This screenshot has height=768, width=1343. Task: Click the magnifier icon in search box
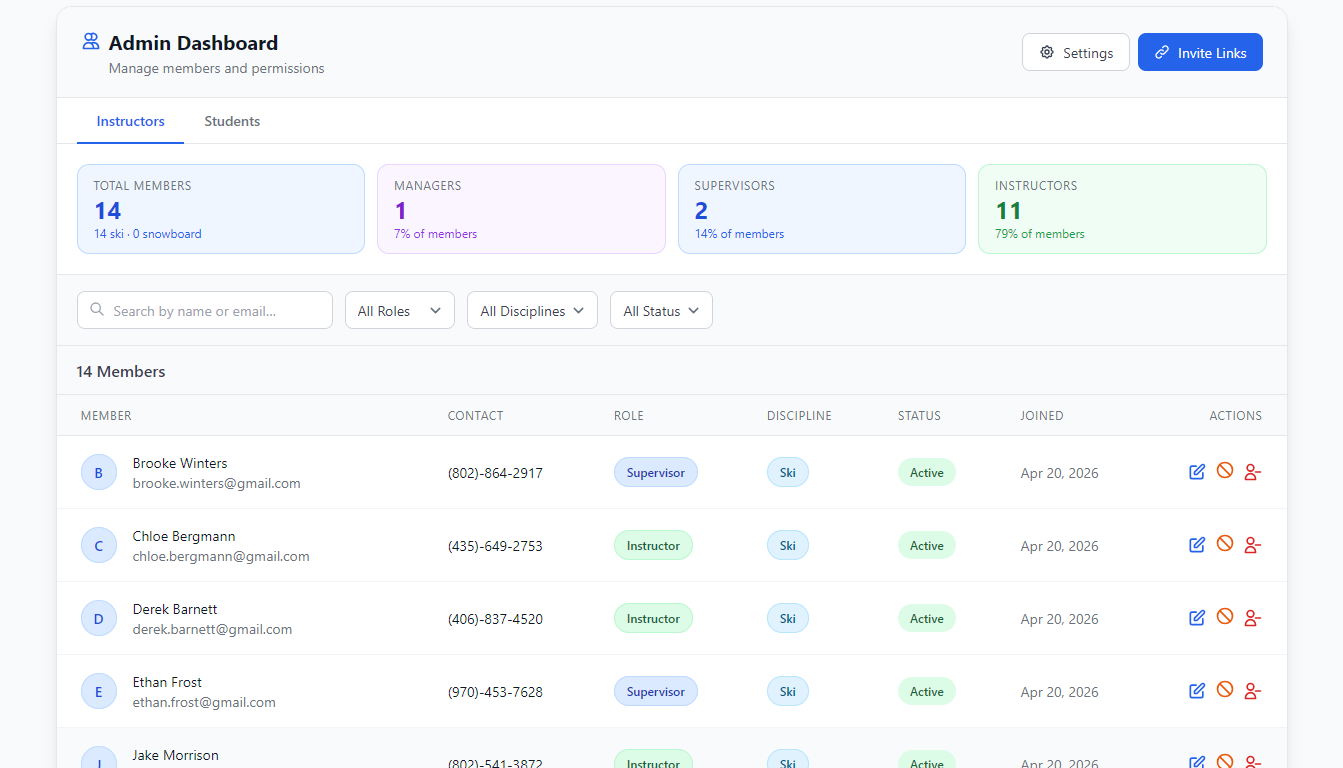point(97,310)
